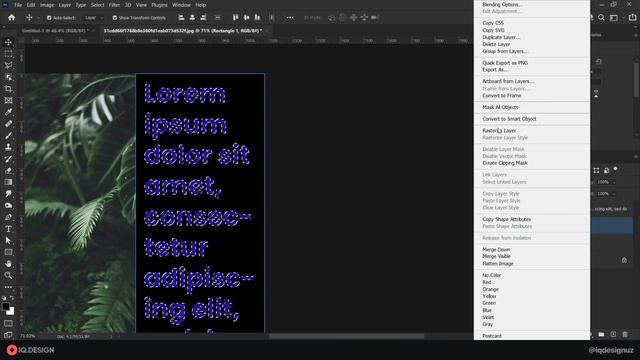This screenshot has height=360, width=640.
Task: Select the Smudge tool
Action: coord(8,194)
